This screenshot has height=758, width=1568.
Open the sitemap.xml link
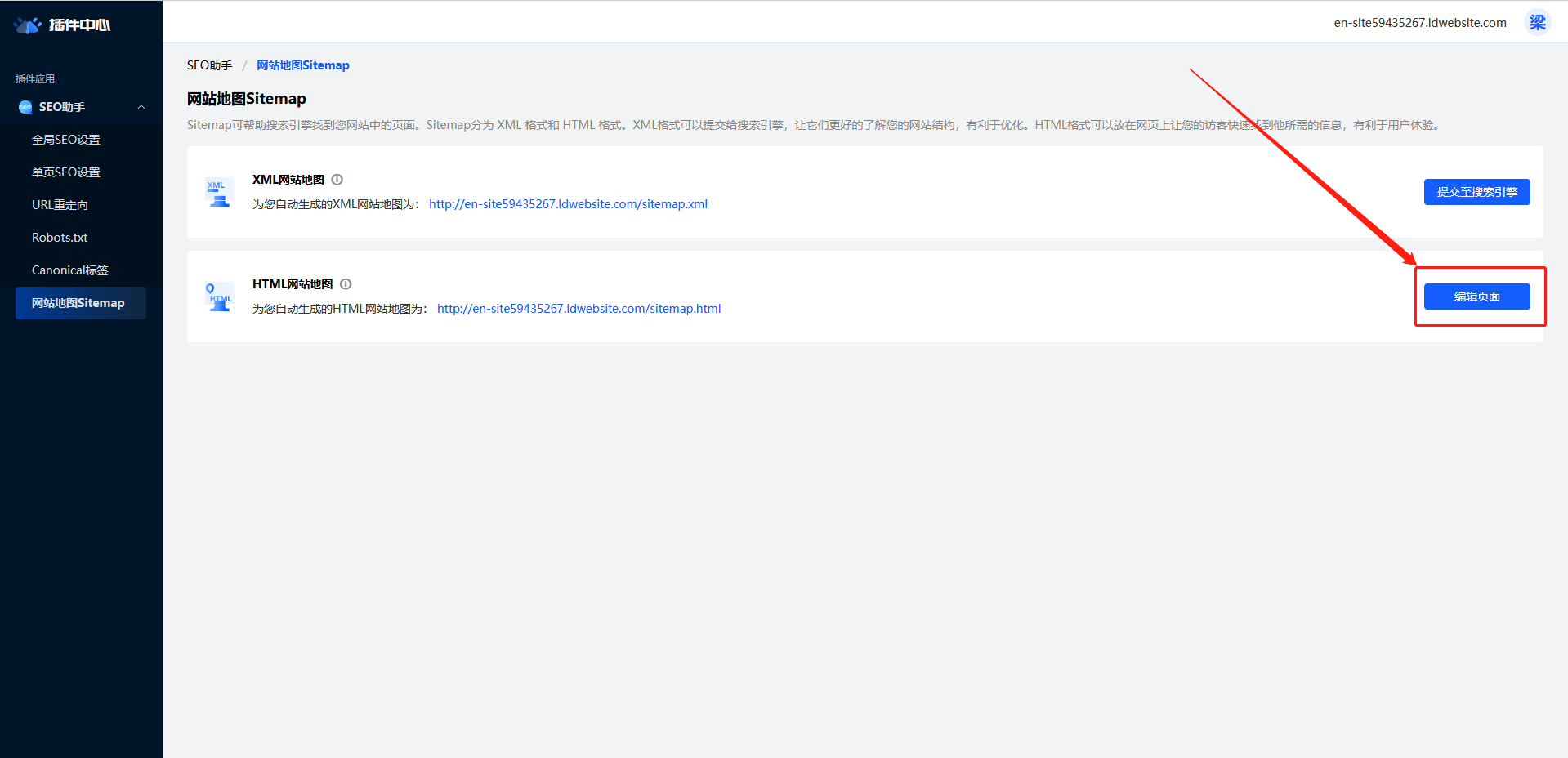[x=568, y=204]
